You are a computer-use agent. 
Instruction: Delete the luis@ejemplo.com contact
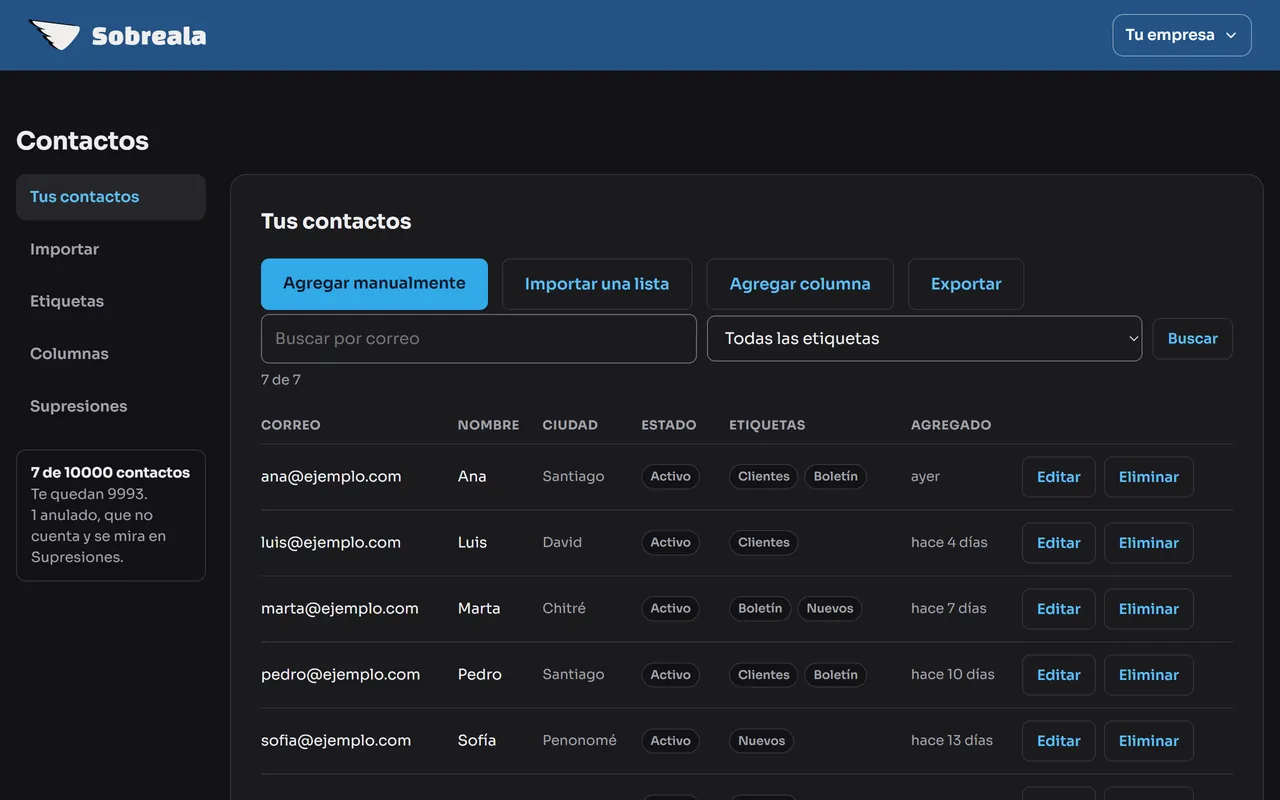click(1149, 543)
